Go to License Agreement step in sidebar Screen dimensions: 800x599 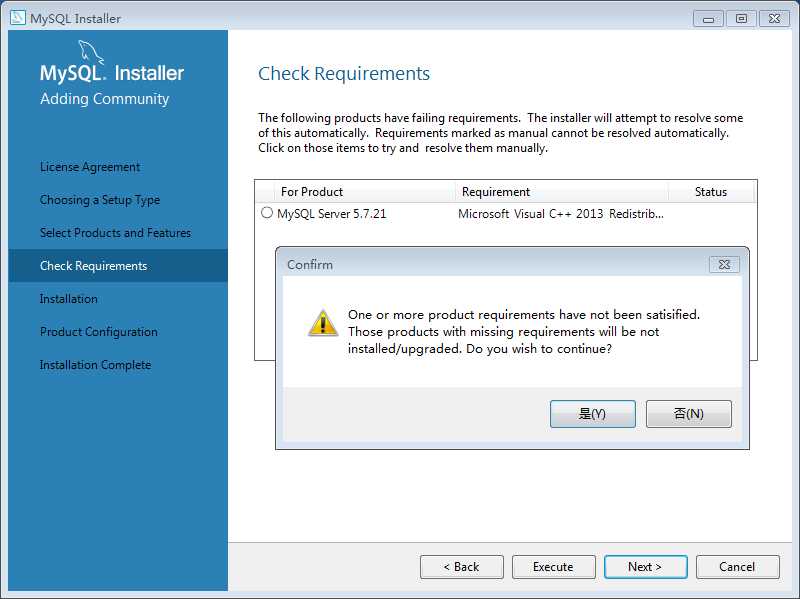click(x=90, y=167)
